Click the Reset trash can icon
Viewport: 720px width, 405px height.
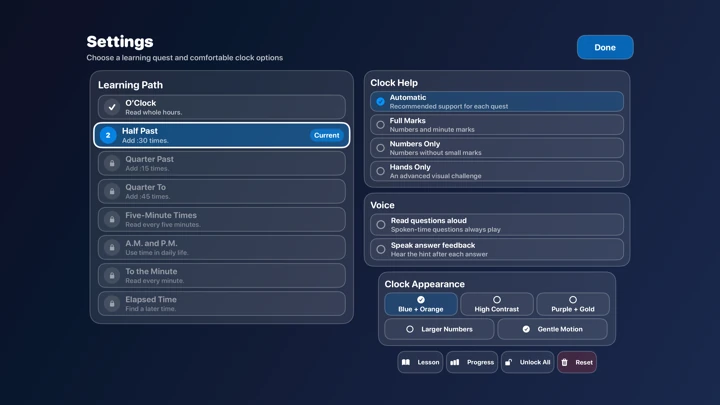coord(564,362)
